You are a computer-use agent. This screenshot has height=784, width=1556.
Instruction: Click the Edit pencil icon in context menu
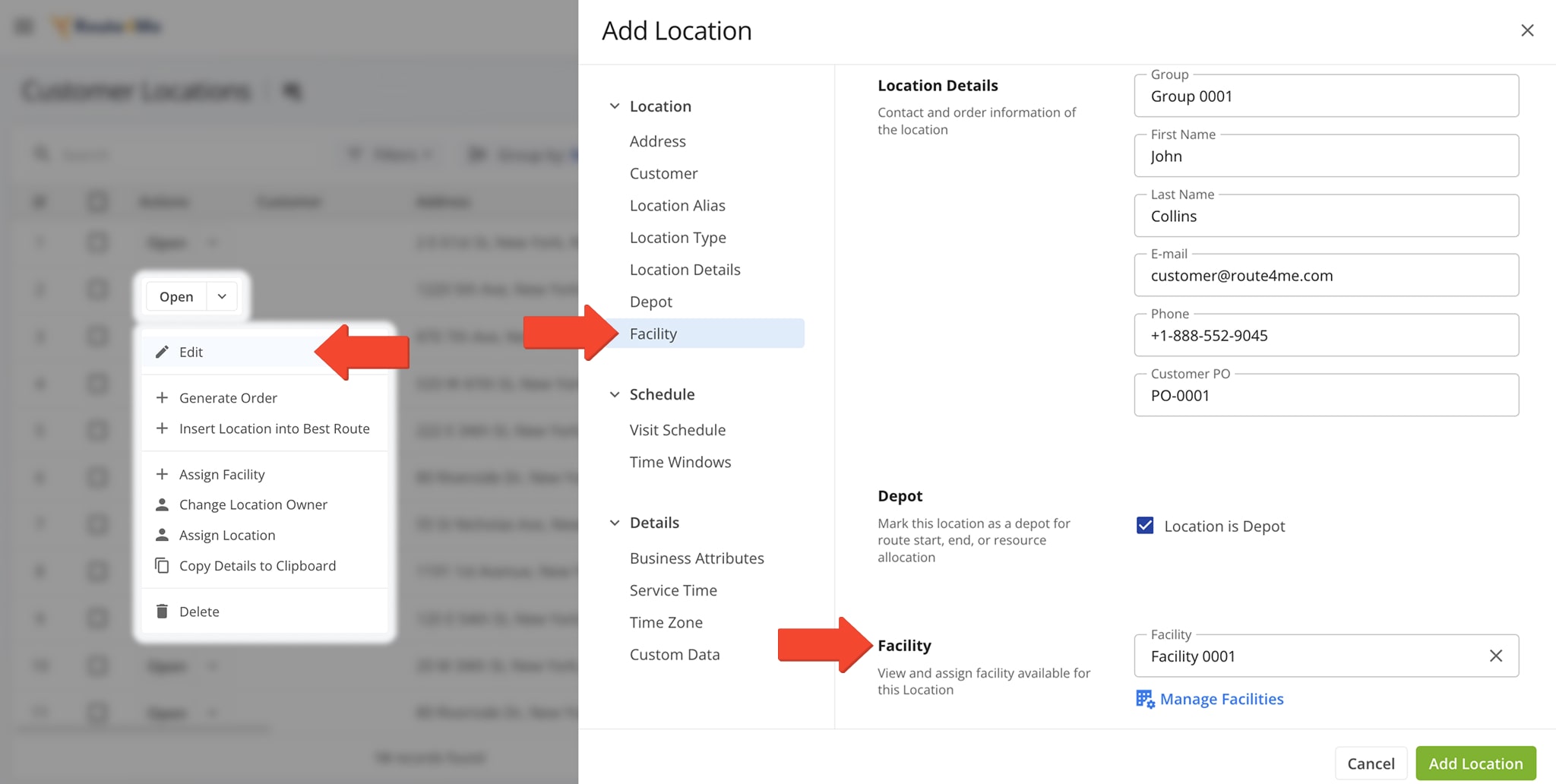[x=162, y=352]
